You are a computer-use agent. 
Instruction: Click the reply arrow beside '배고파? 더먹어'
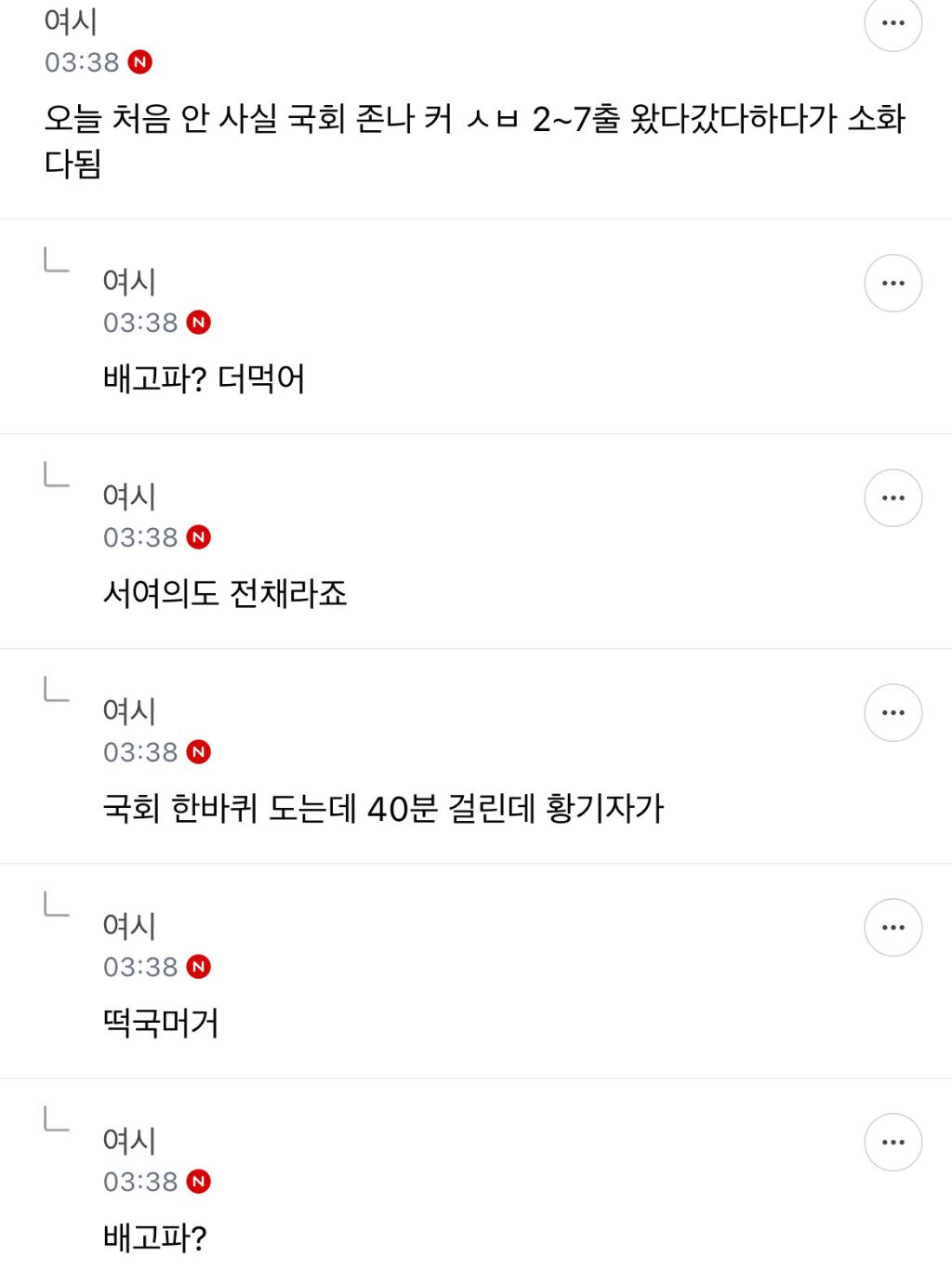(57, 261)
